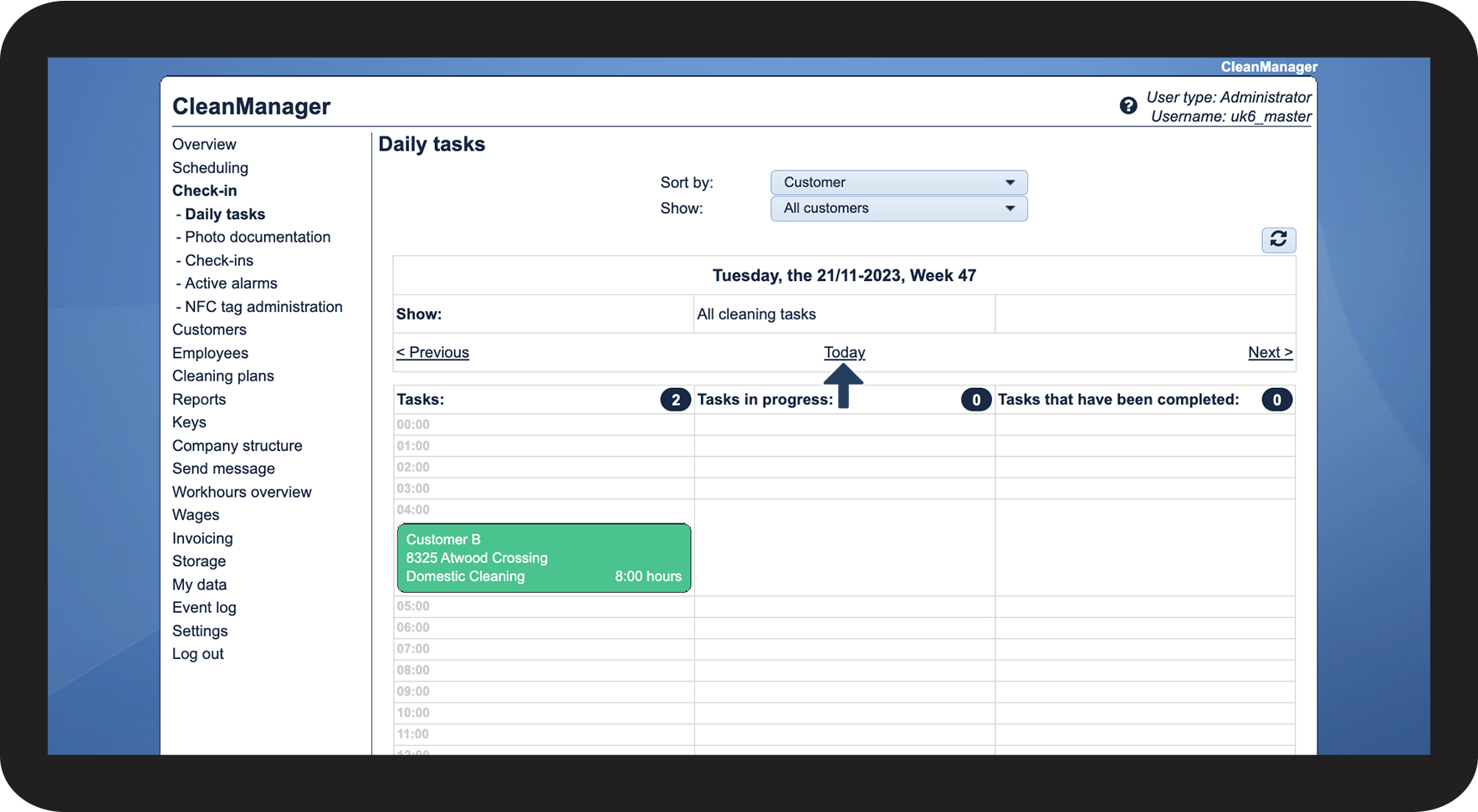Click Log out in the sidebar
1478x812 pixels.
coord(198,654)
